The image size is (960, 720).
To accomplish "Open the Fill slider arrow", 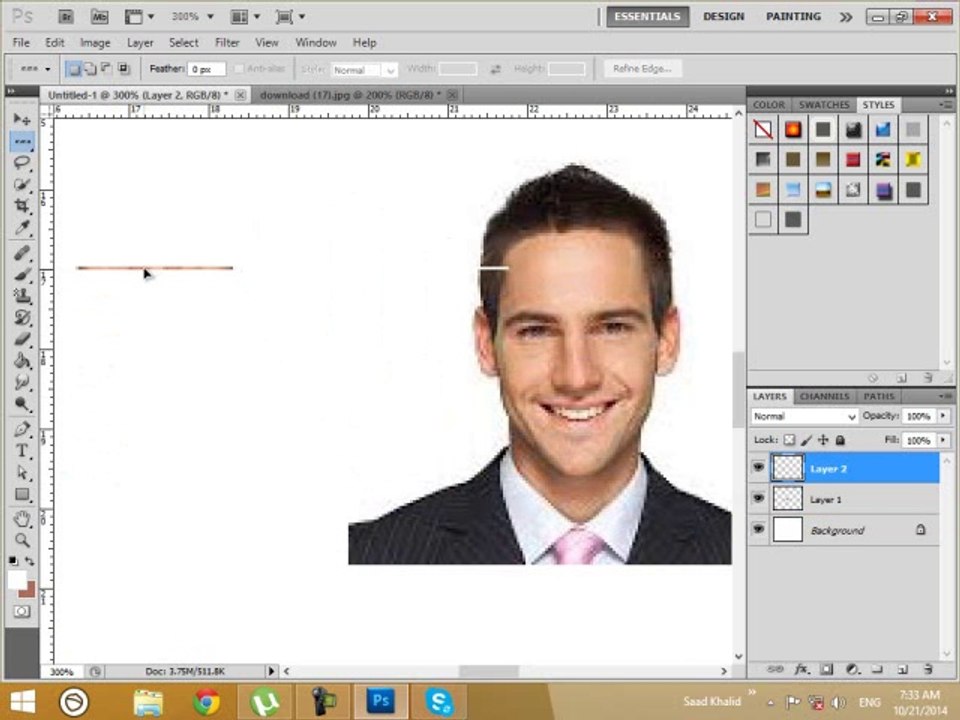I will tap(943, 440).
